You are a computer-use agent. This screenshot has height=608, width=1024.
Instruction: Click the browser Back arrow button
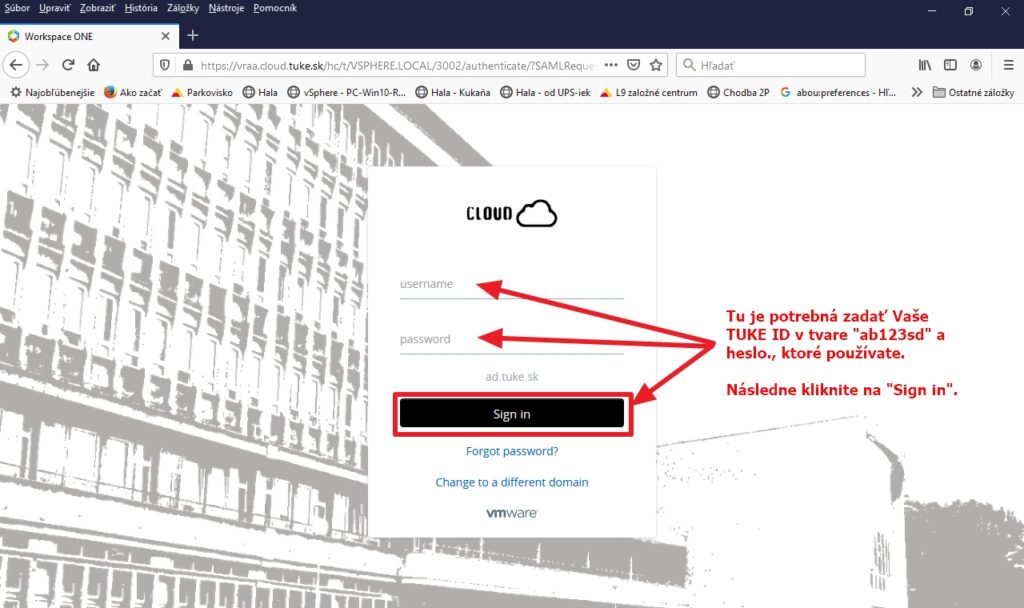point(16,65)
